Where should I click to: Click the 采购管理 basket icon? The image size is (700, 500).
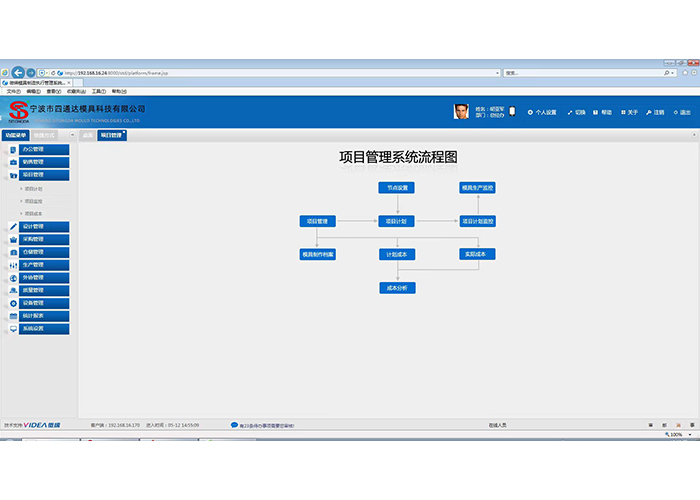pos(13,240)
